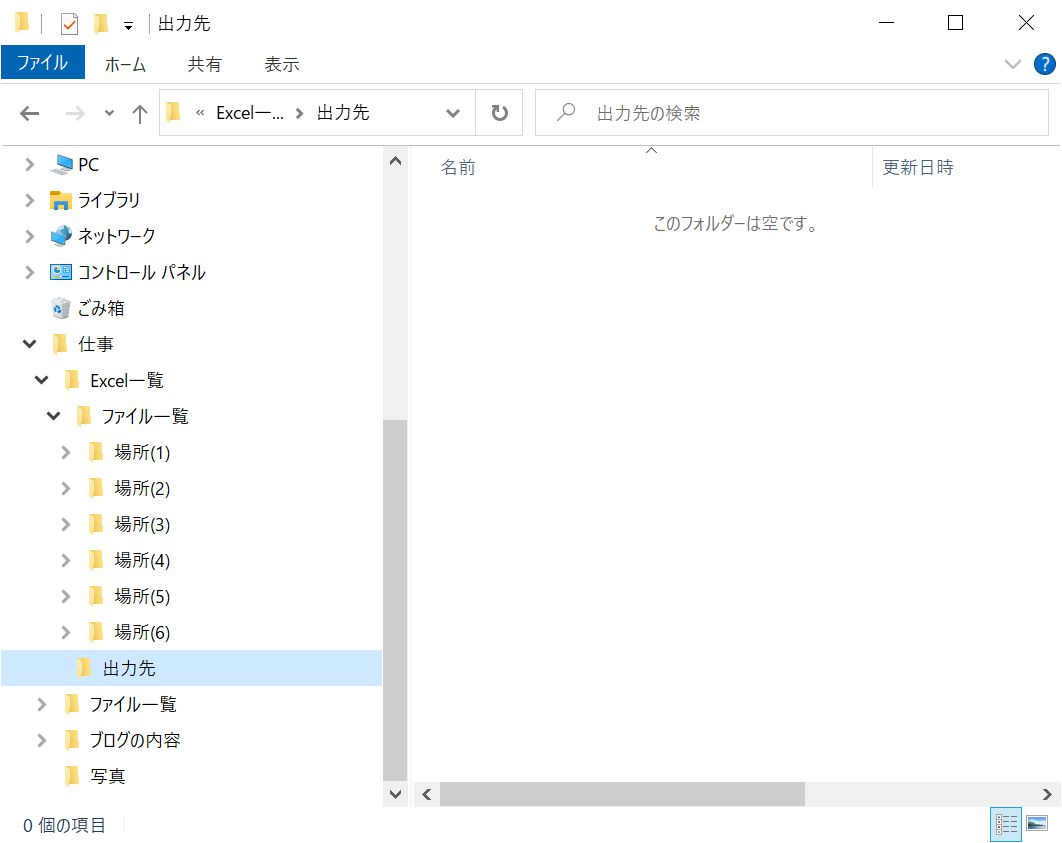Open the Help question mark icon
The width and height of the screenshot is (1062, 843).
coord(1044,65)
